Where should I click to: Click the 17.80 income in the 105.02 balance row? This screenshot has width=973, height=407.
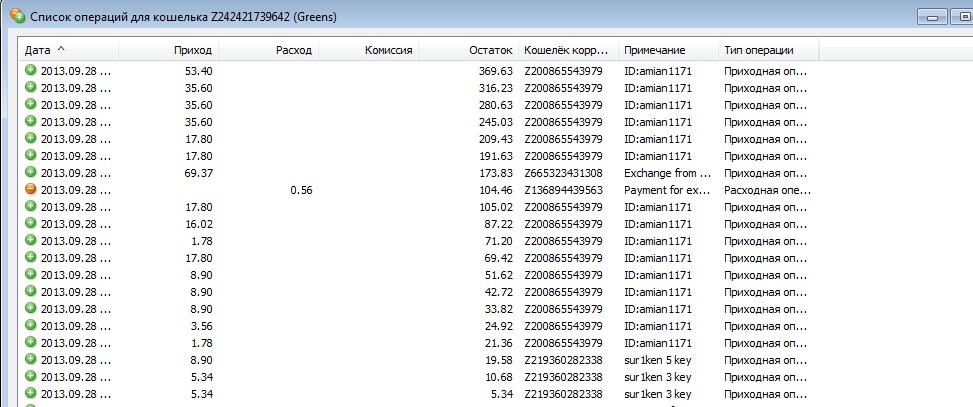point(199,207)
